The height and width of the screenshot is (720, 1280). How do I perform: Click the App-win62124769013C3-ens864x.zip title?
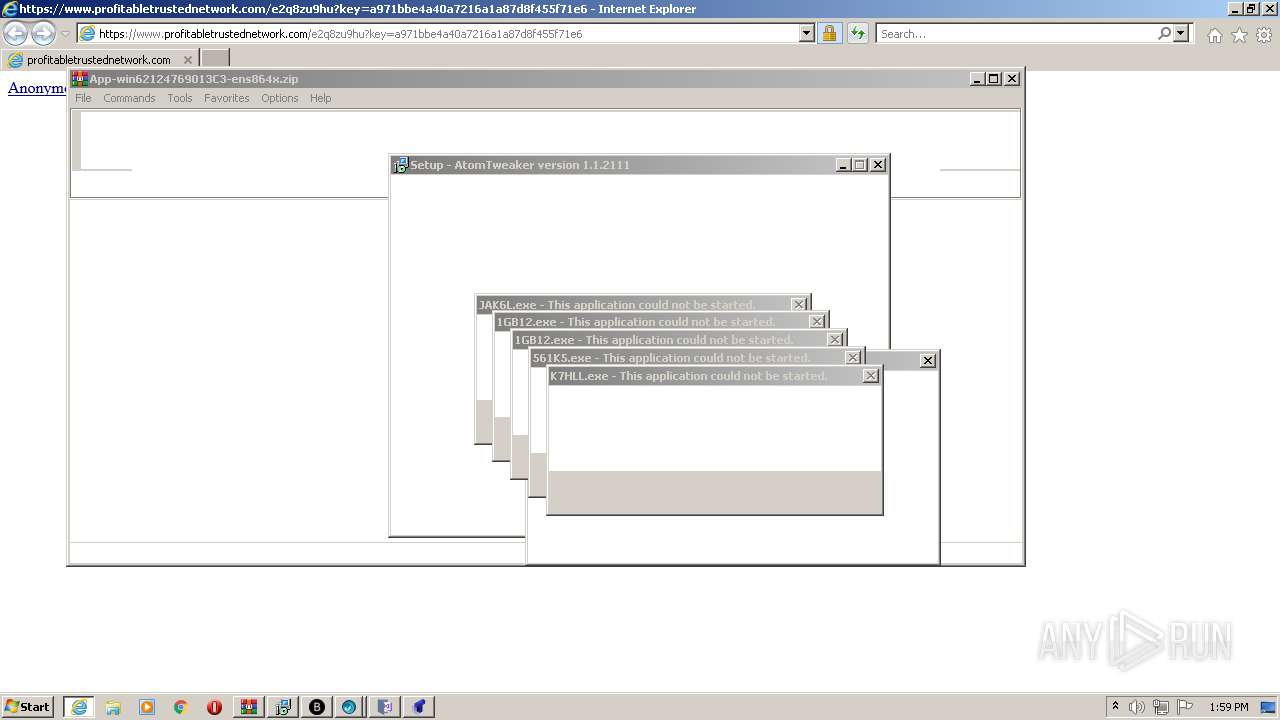pos(194,79)
